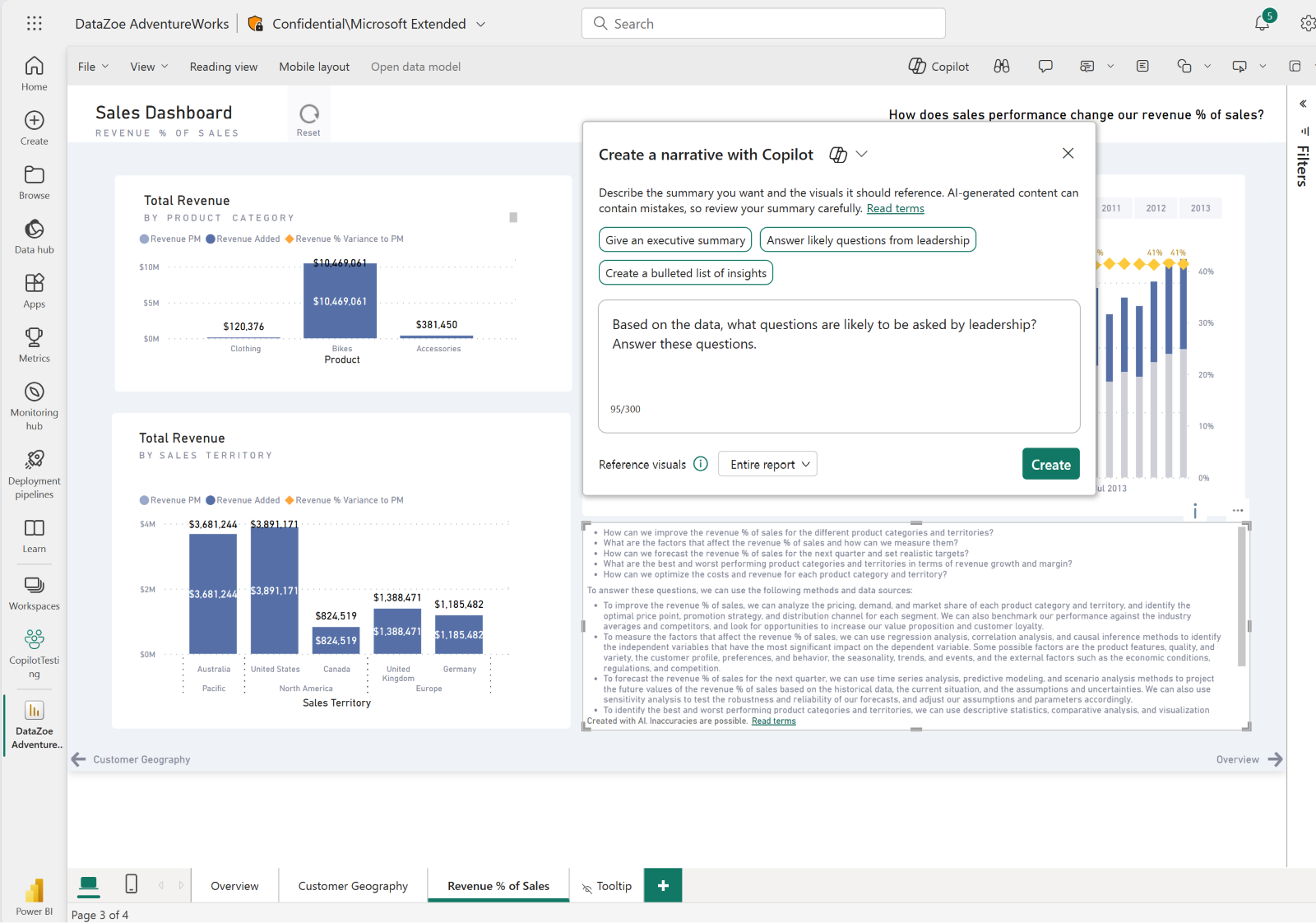Select DataZoe AdventureWorks report in sidebar
The height and width of the screenshot is (923, 1316).
coord(34,725)
